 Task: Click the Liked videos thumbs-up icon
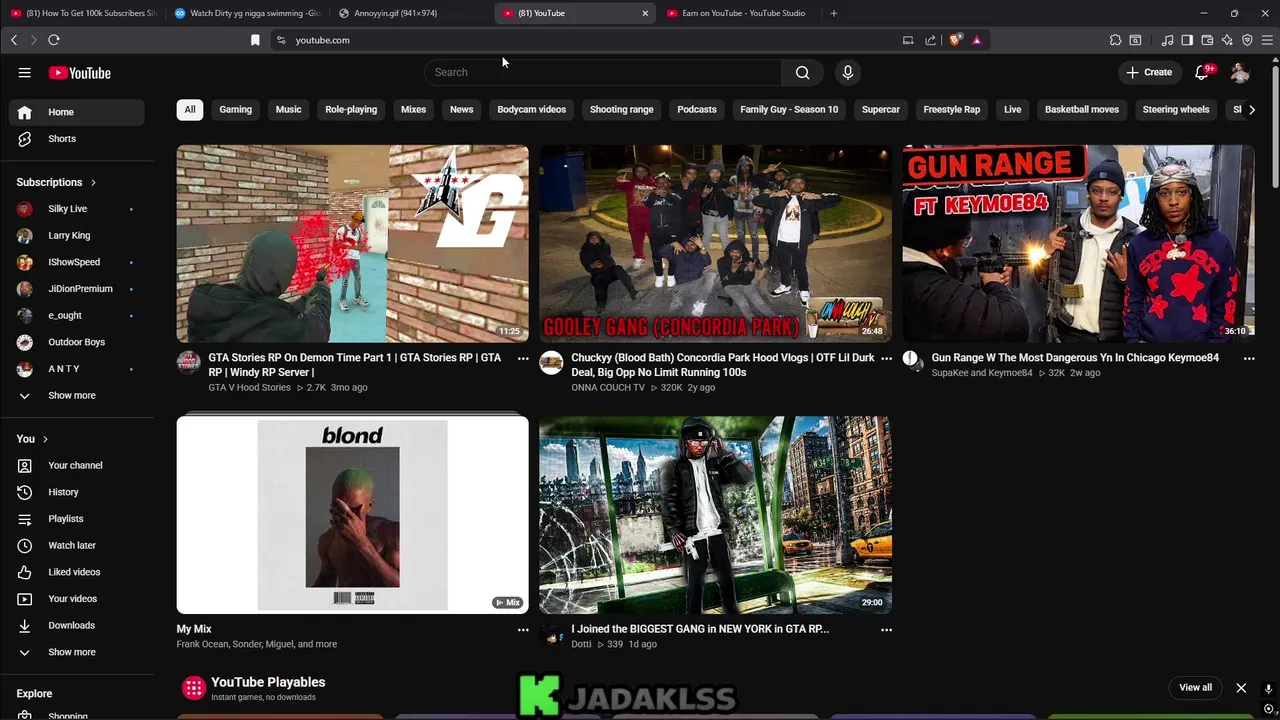coord(25,572)
